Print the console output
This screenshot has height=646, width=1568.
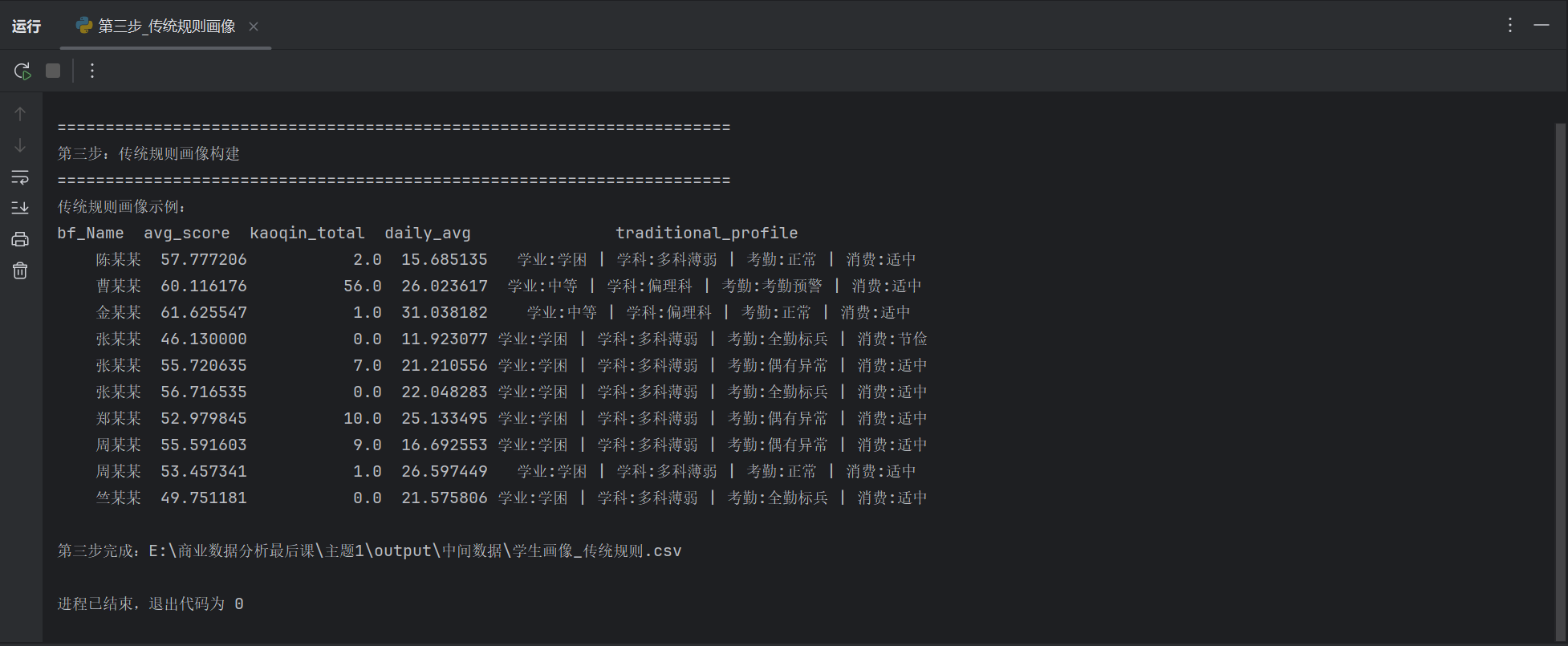pyautogui.click(x=20, y=239)
